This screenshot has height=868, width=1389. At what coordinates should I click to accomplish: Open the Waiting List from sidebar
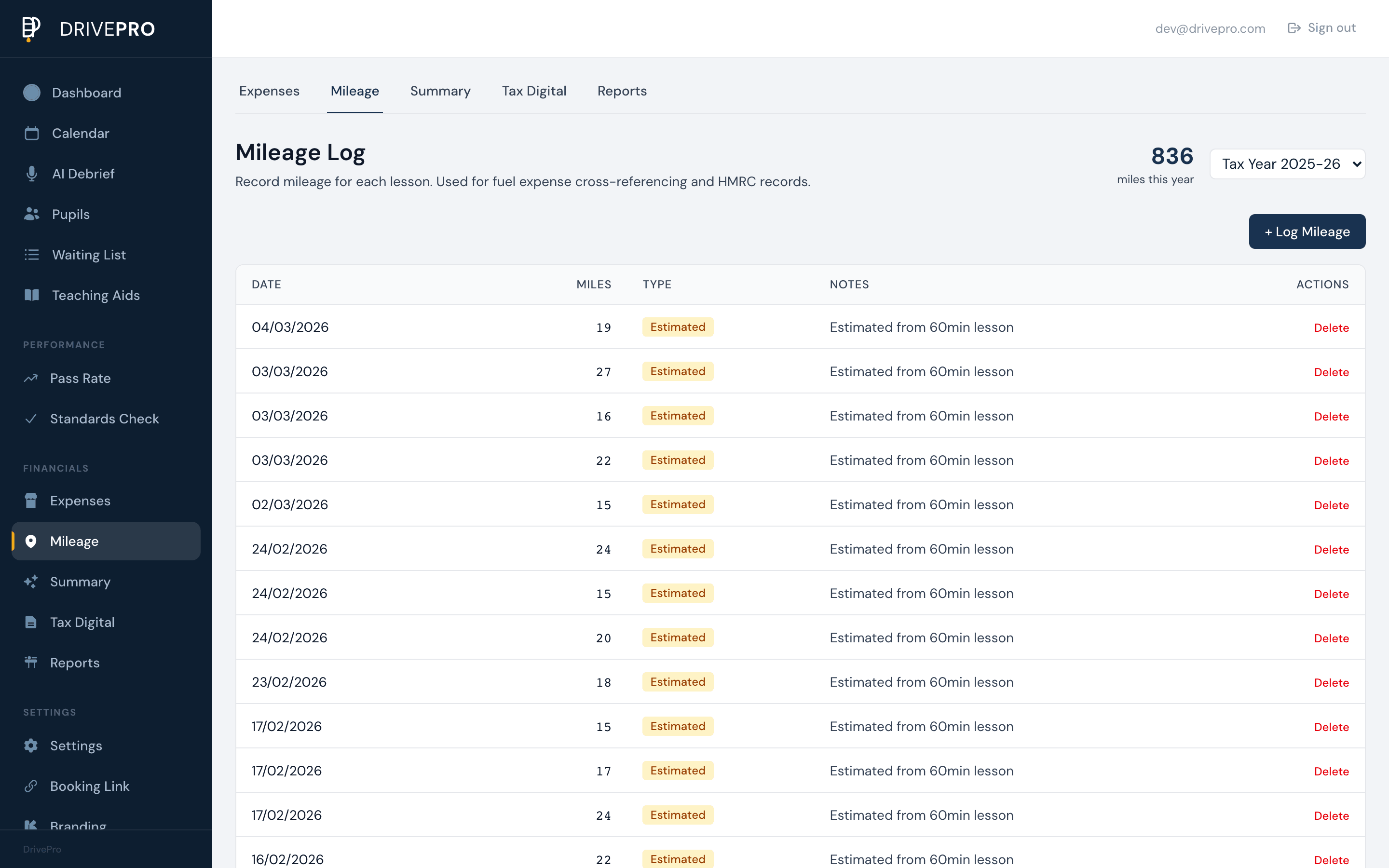point(89,254)
